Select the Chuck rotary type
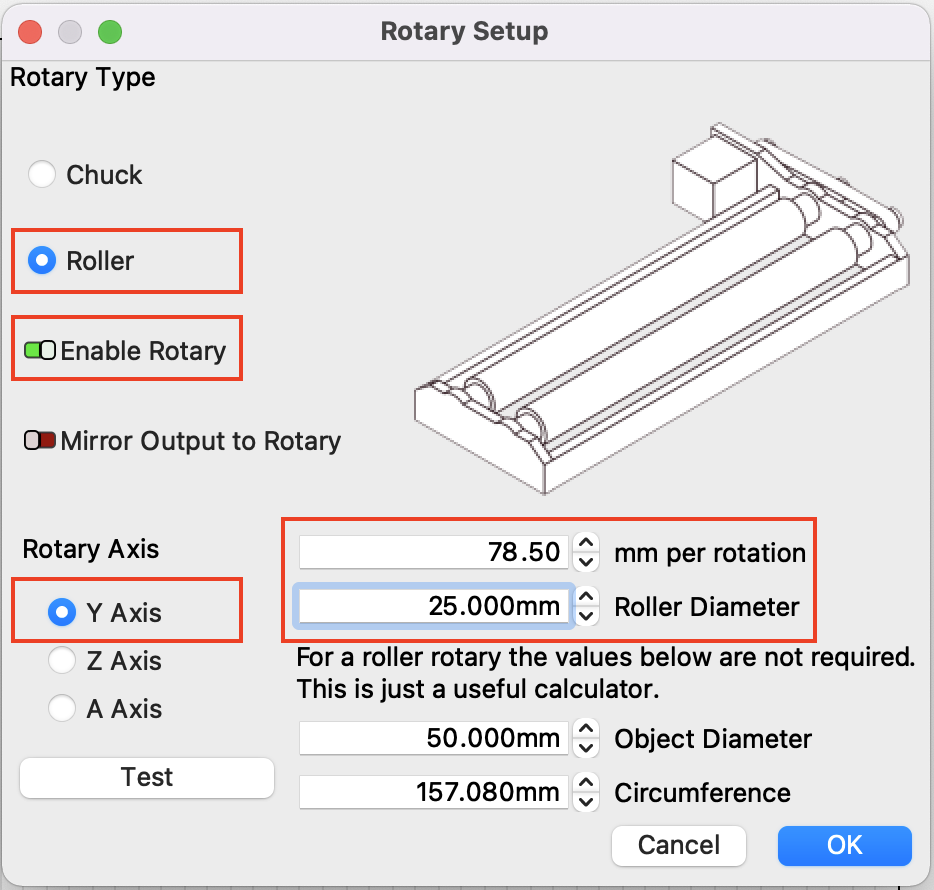934x890 pixels. coord(42,175)
